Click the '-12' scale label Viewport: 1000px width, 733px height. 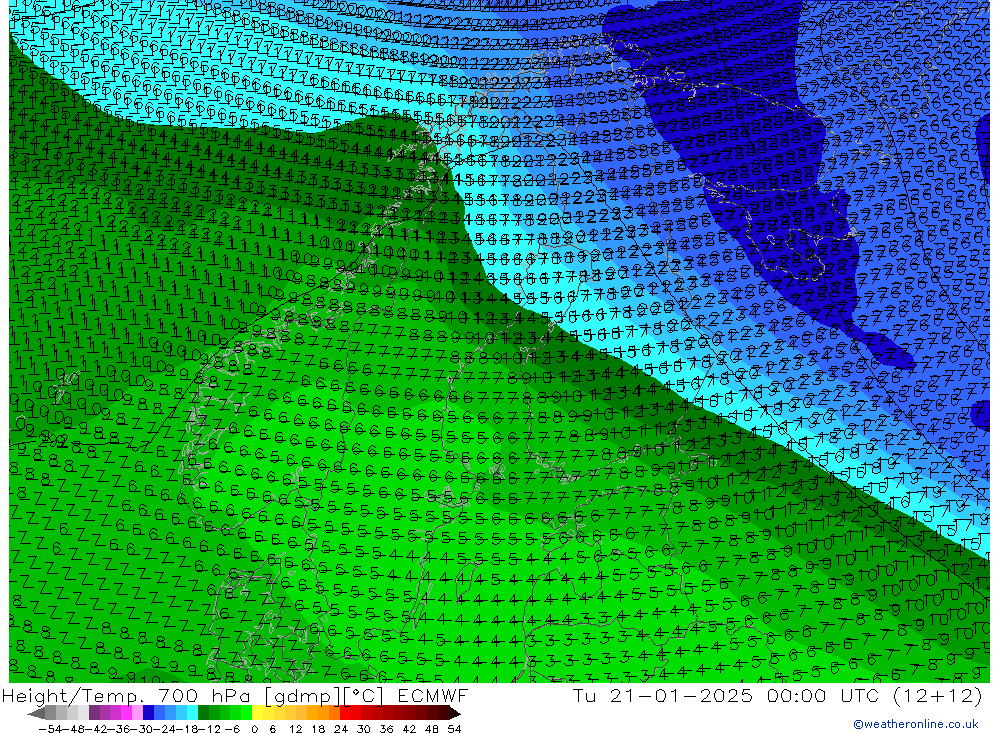209,729
